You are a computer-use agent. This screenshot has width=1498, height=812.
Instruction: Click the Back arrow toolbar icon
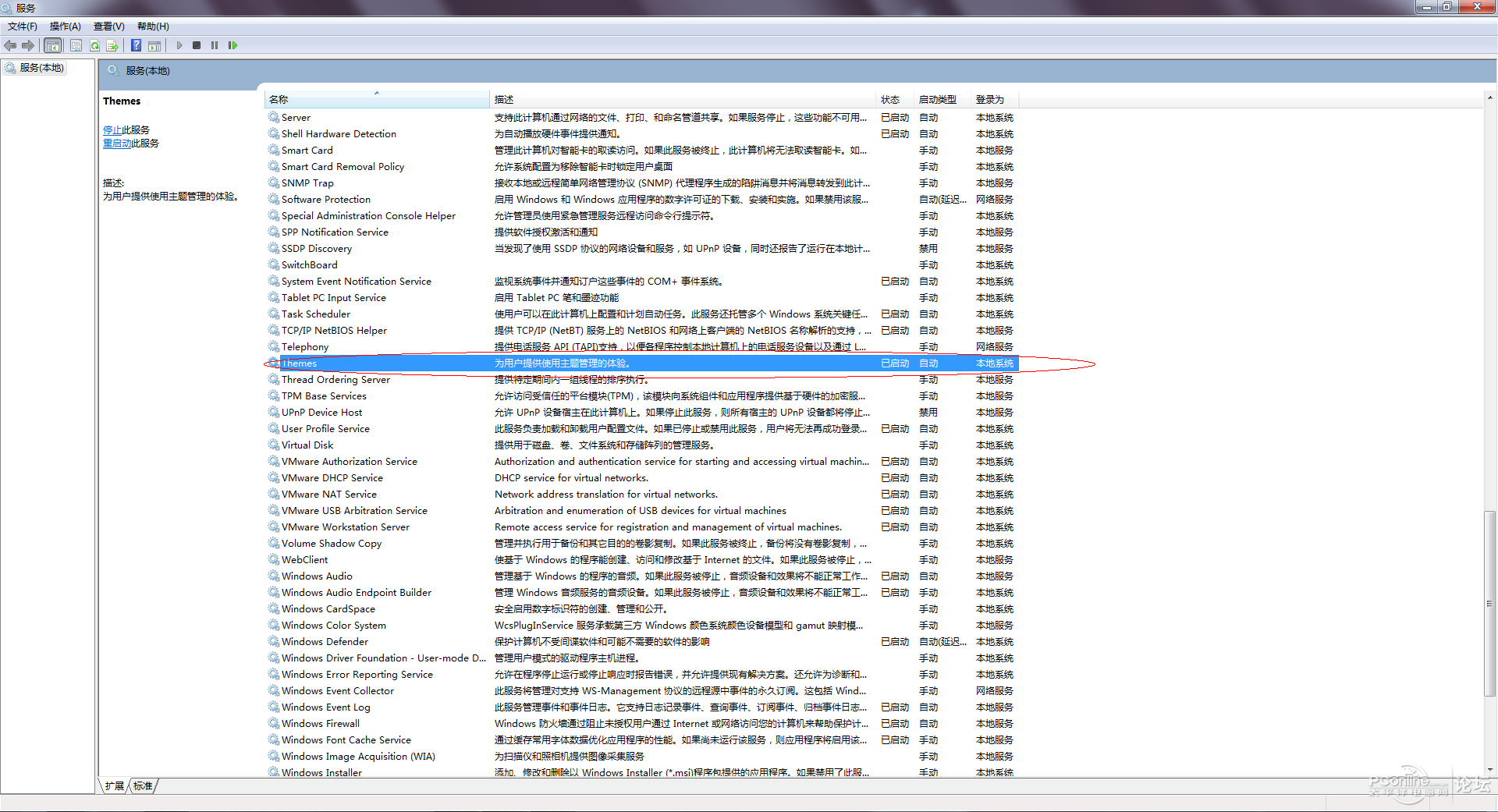coord(10,45)
